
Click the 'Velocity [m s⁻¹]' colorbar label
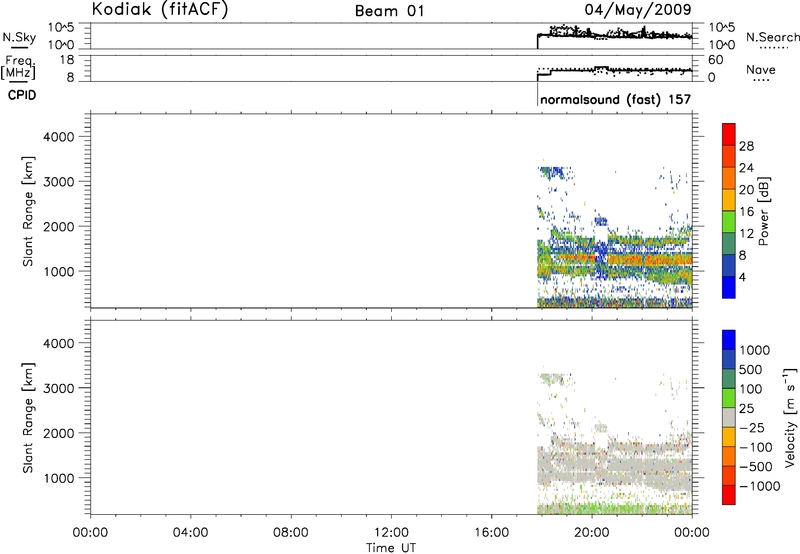point(790,417)
